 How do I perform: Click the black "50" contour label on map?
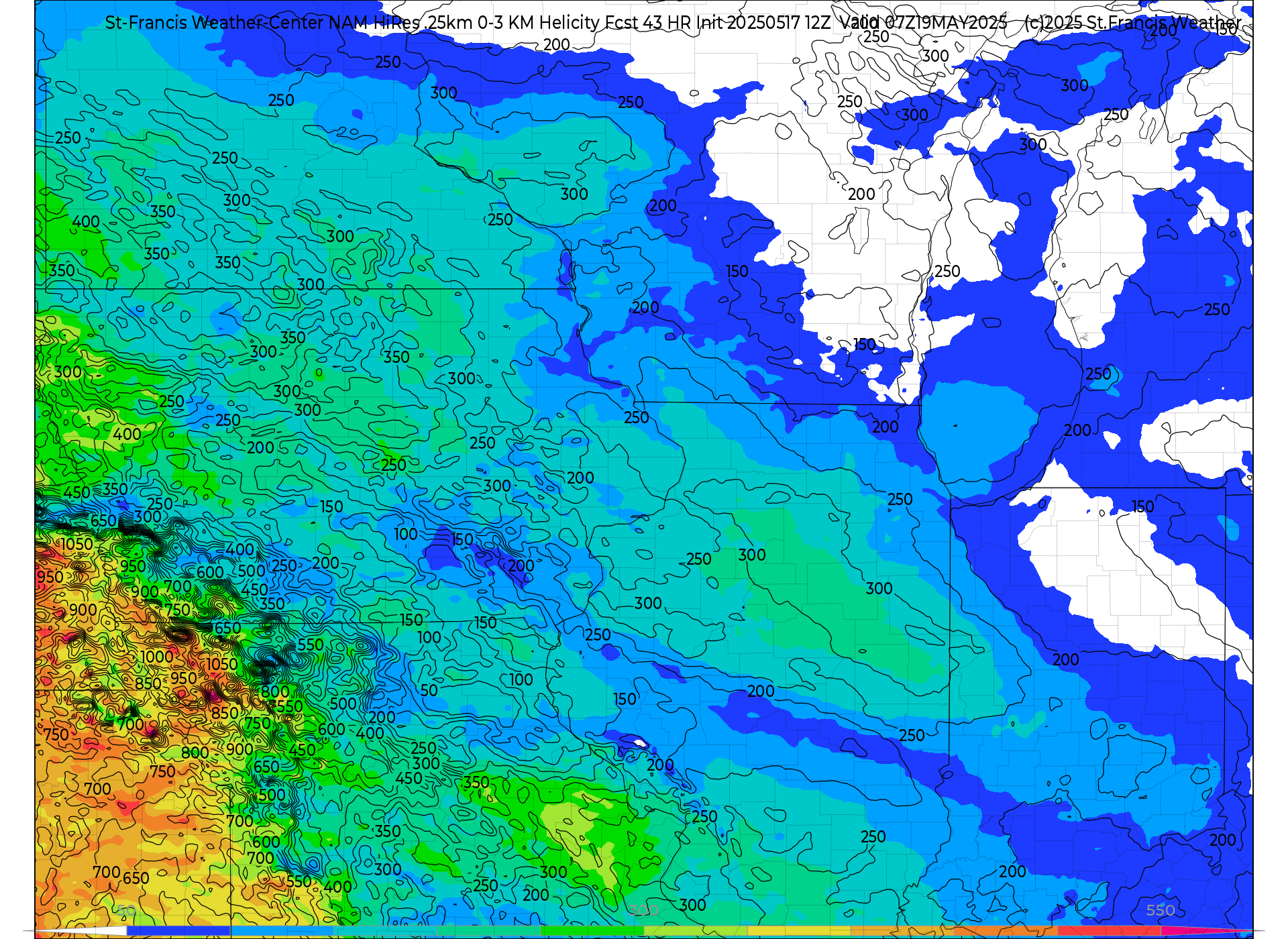click(x=429, y=690)
